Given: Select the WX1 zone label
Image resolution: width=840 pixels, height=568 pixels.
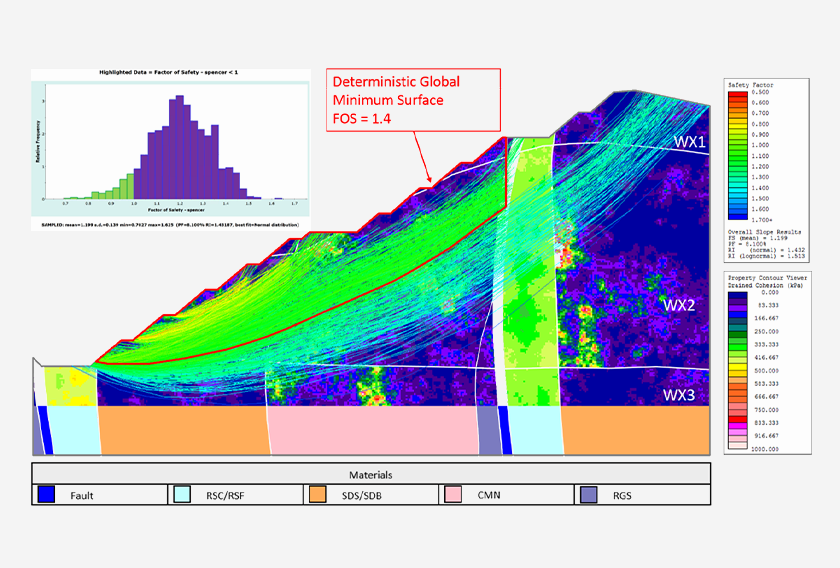Looking at the screenshot, I should pos(690,143).
